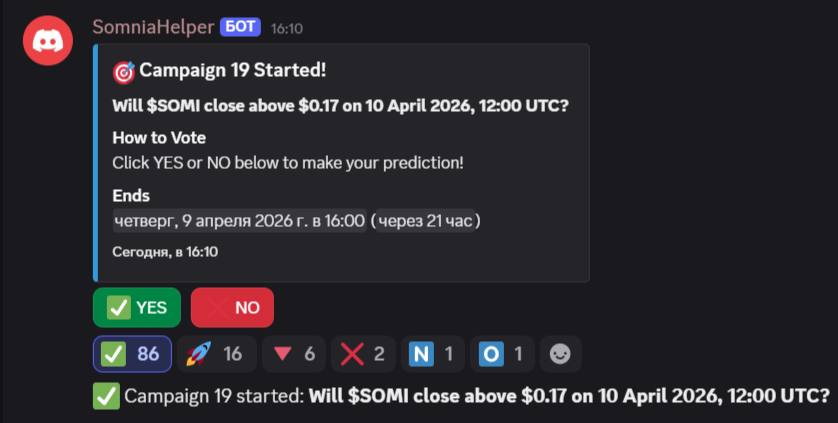This screenshot has width=838, height=423.
Task: Click the checkmark emoji in bottom message
Action: [x=106, y=396]
